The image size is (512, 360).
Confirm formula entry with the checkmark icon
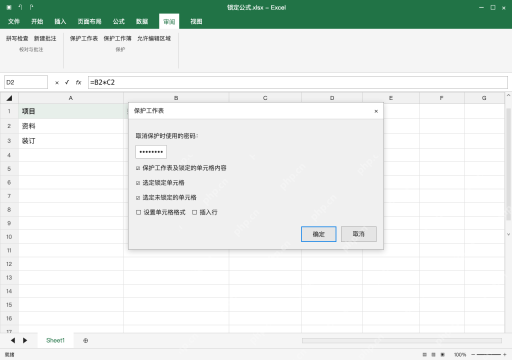click(x=67, y=82)
